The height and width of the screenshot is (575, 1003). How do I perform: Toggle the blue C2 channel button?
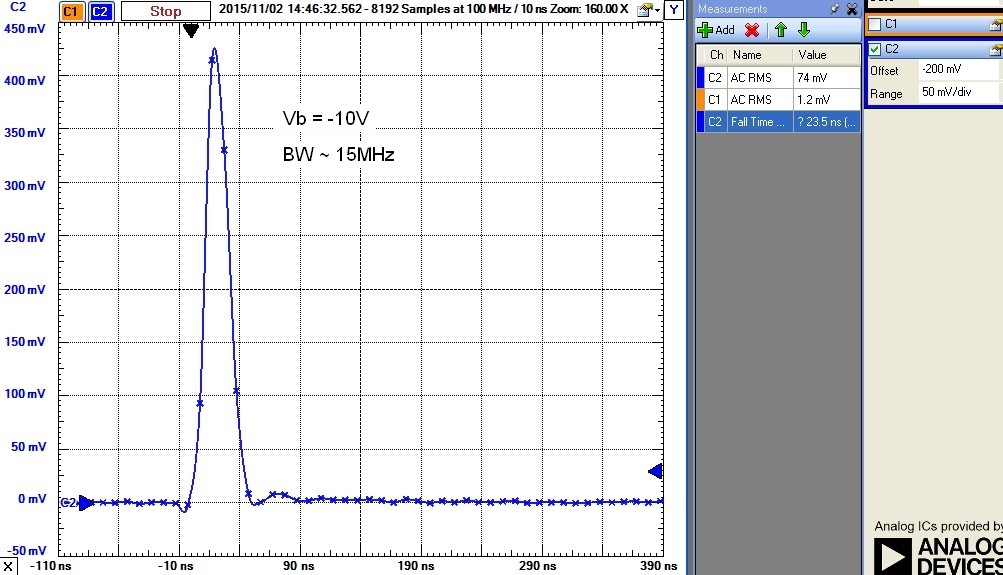click(101, 12)
